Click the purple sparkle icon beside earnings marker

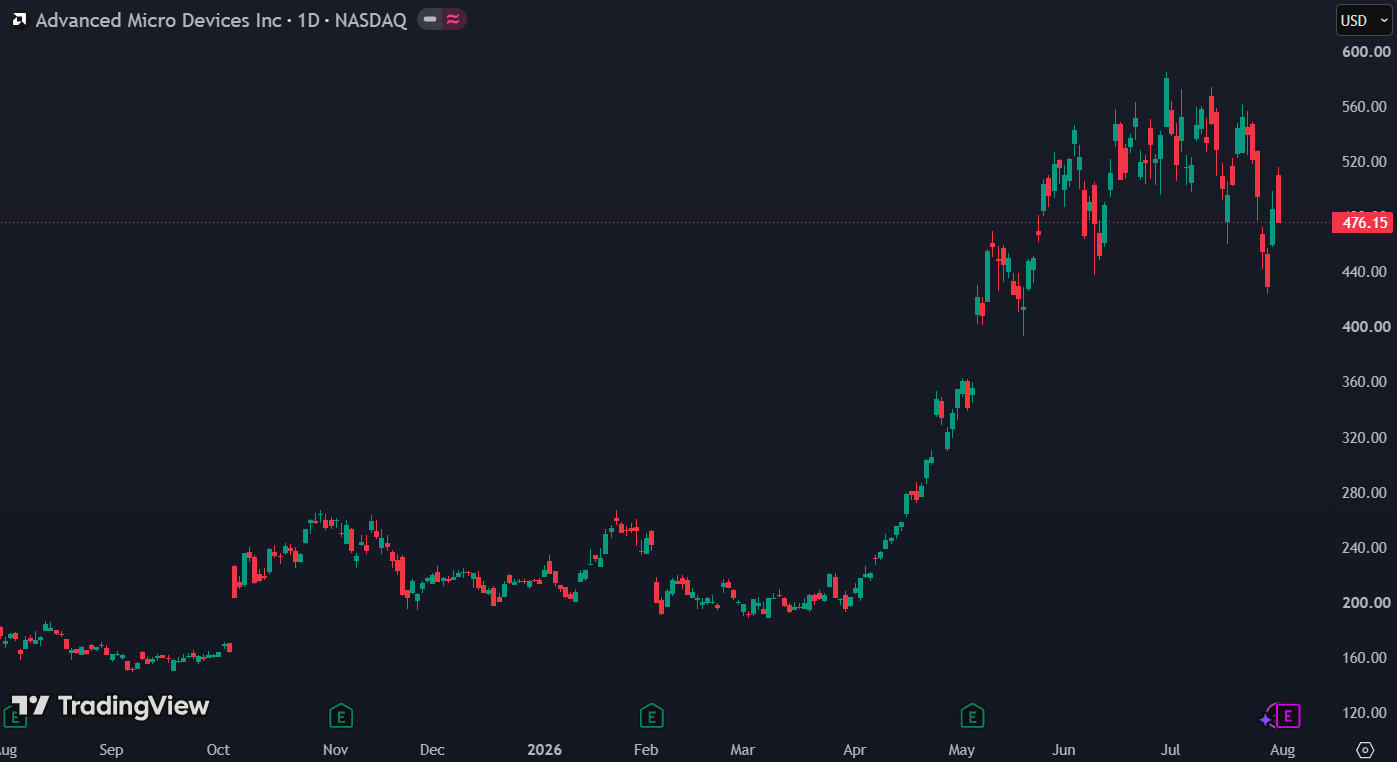point(1267,718)
